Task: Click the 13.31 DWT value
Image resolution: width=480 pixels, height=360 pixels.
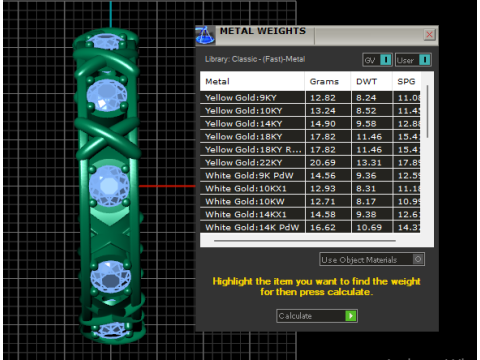Action: coord(369,163)
